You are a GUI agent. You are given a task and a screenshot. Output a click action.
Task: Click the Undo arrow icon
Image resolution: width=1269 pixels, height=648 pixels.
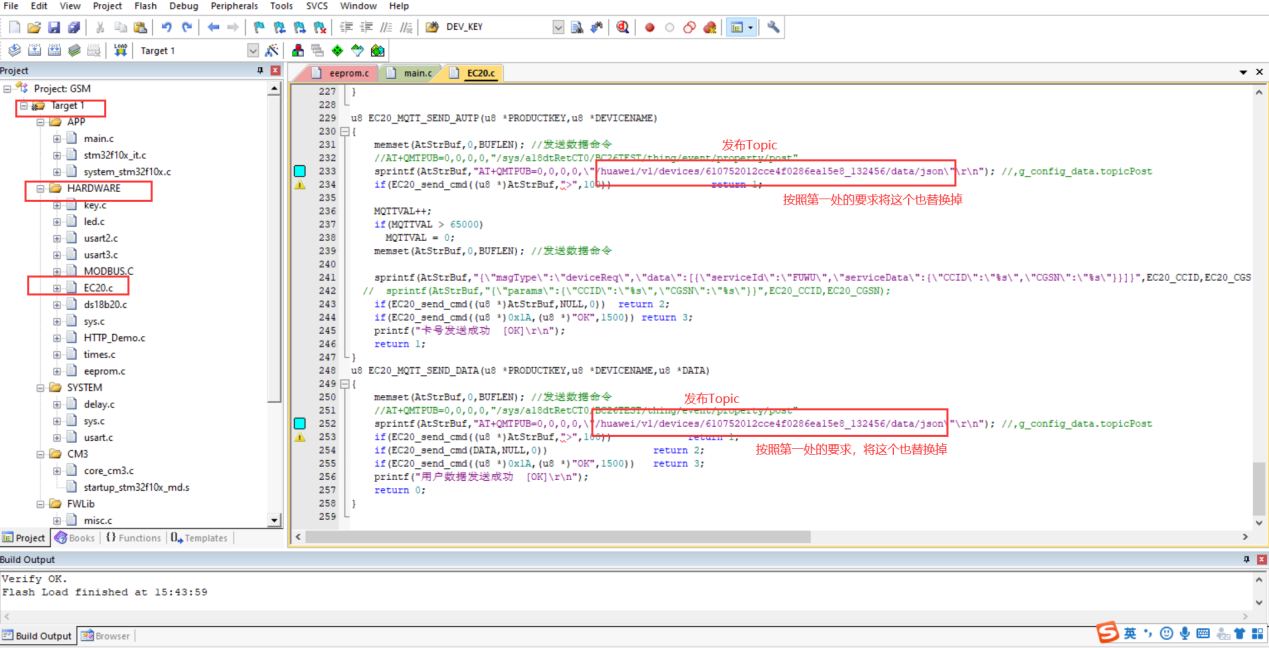[x=167, y=27]
